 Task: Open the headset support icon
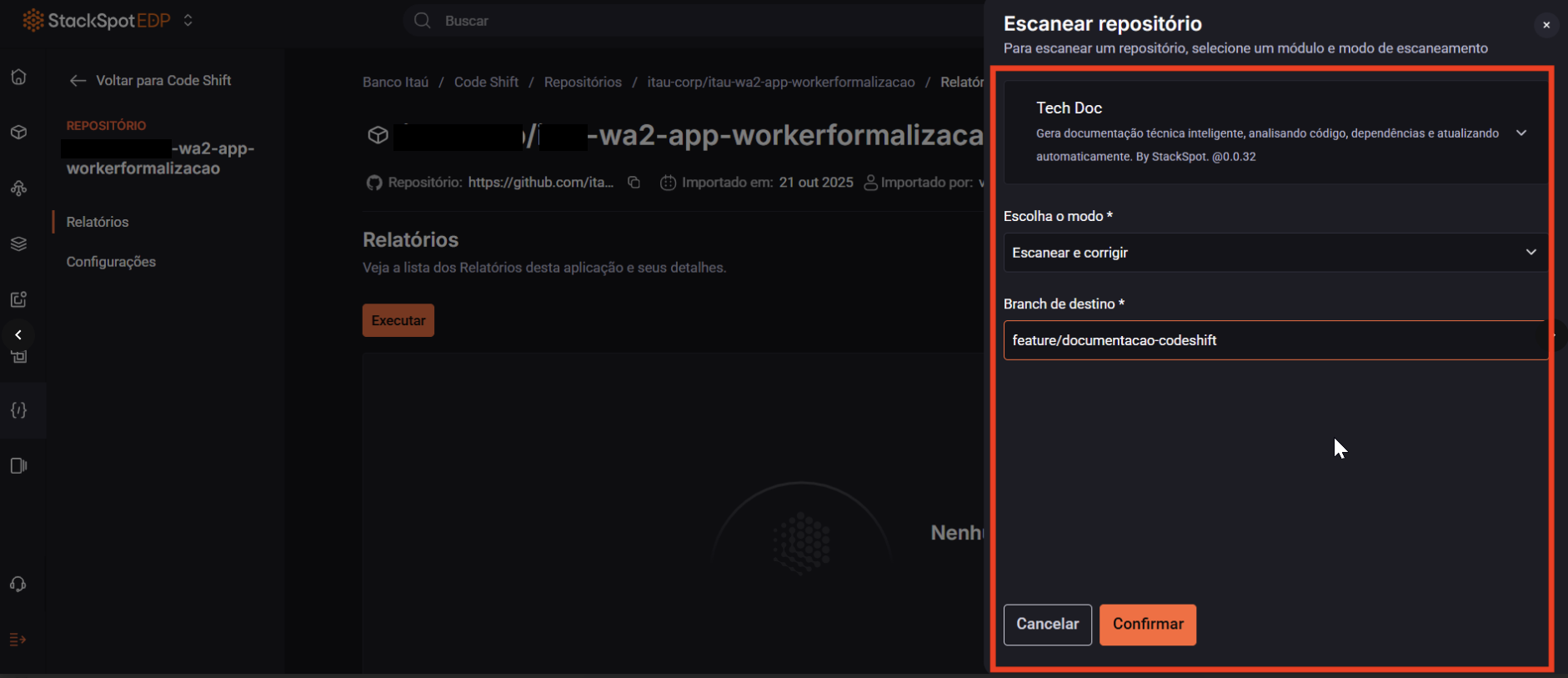click(x=18, y=584)
